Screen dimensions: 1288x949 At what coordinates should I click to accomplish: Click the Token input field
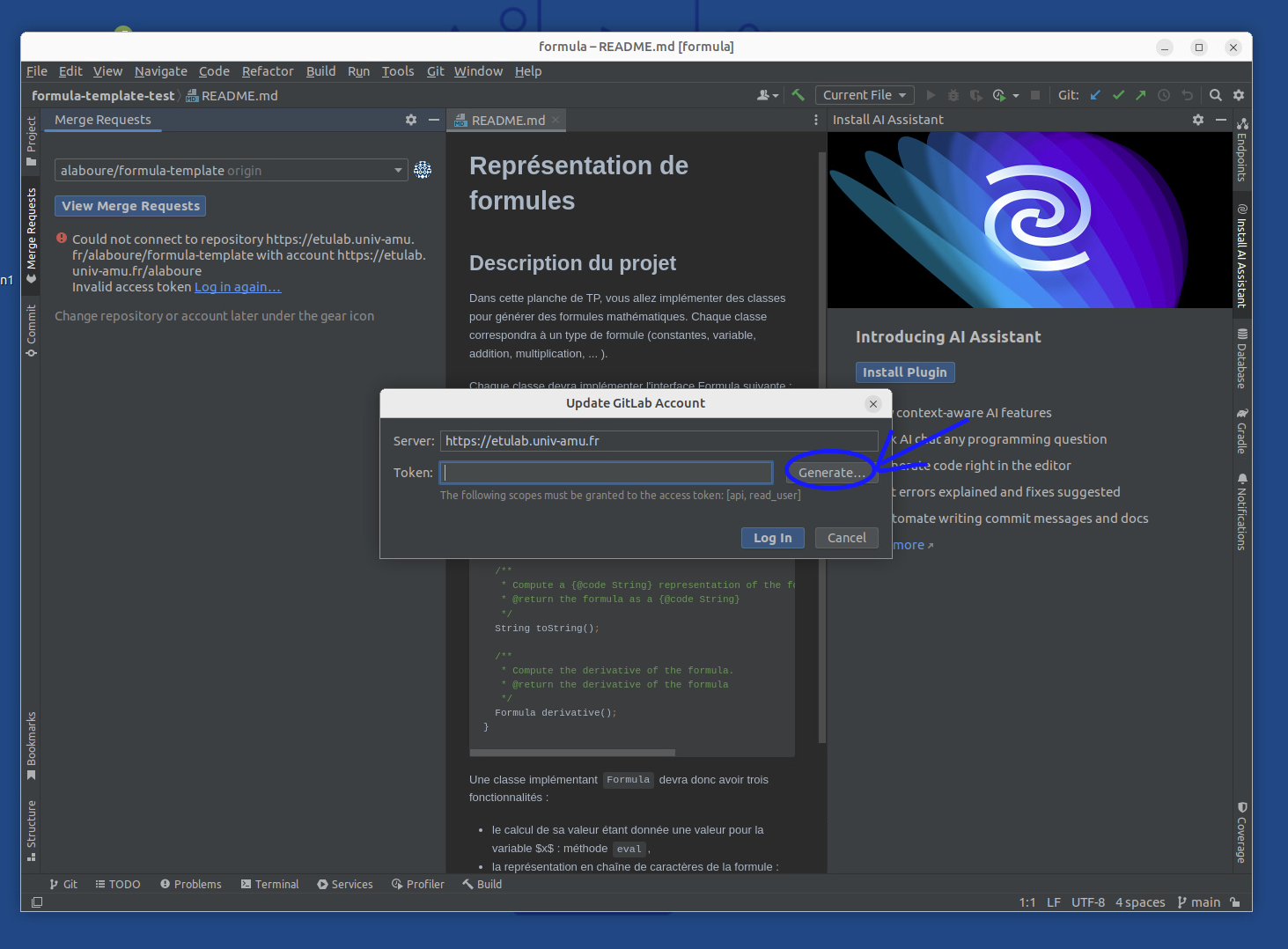pos(607,473)
